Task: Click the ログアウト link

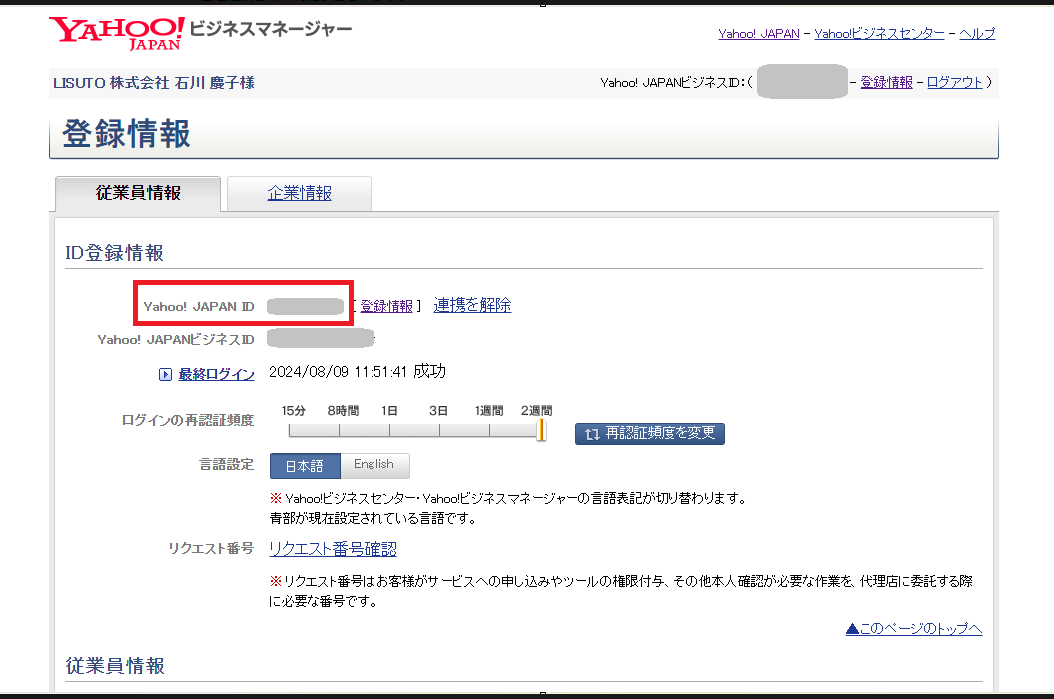Action: click(x=955, y=82)
